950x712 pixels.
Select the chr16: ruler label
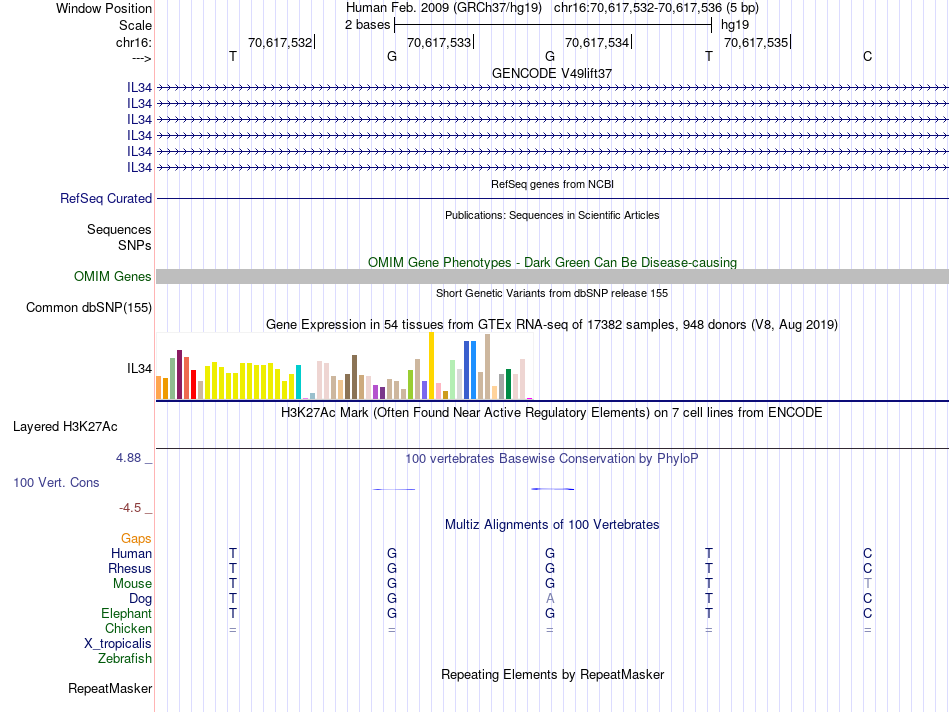133,42
